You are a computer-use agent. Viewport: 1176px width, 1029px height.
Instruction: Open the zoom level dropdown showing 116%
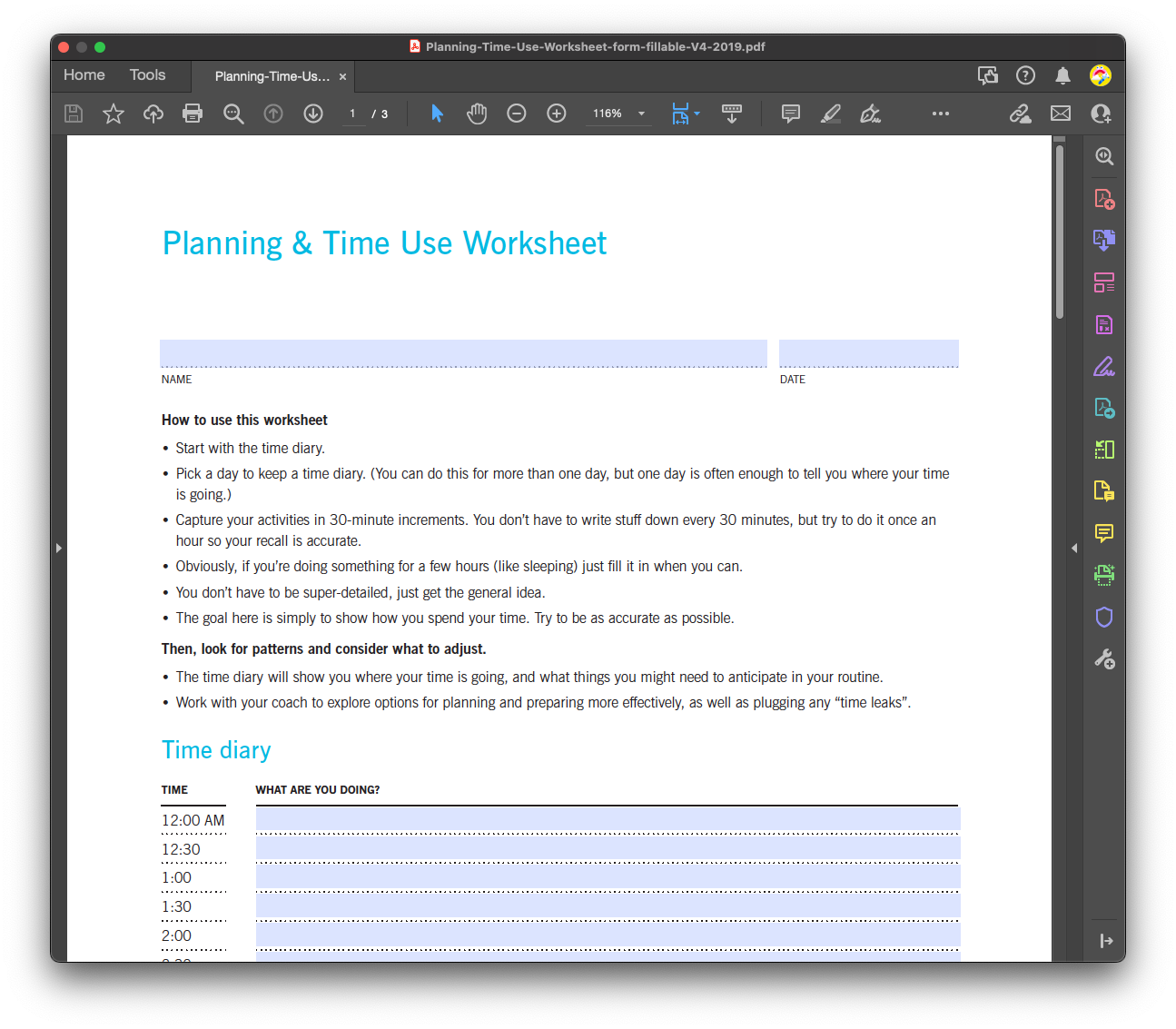coord(618,114)
